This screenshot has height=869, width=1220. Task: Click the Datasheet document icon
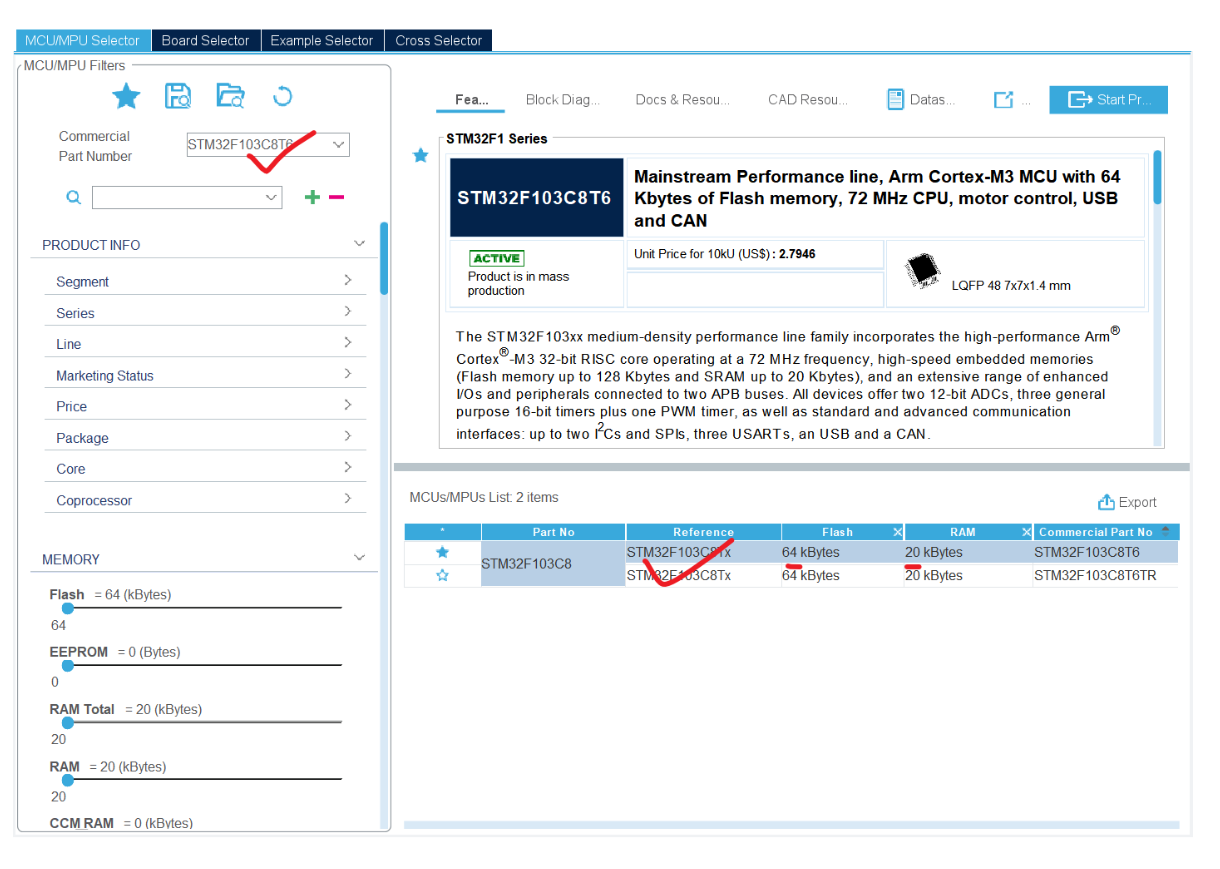[x=896, y=99]
